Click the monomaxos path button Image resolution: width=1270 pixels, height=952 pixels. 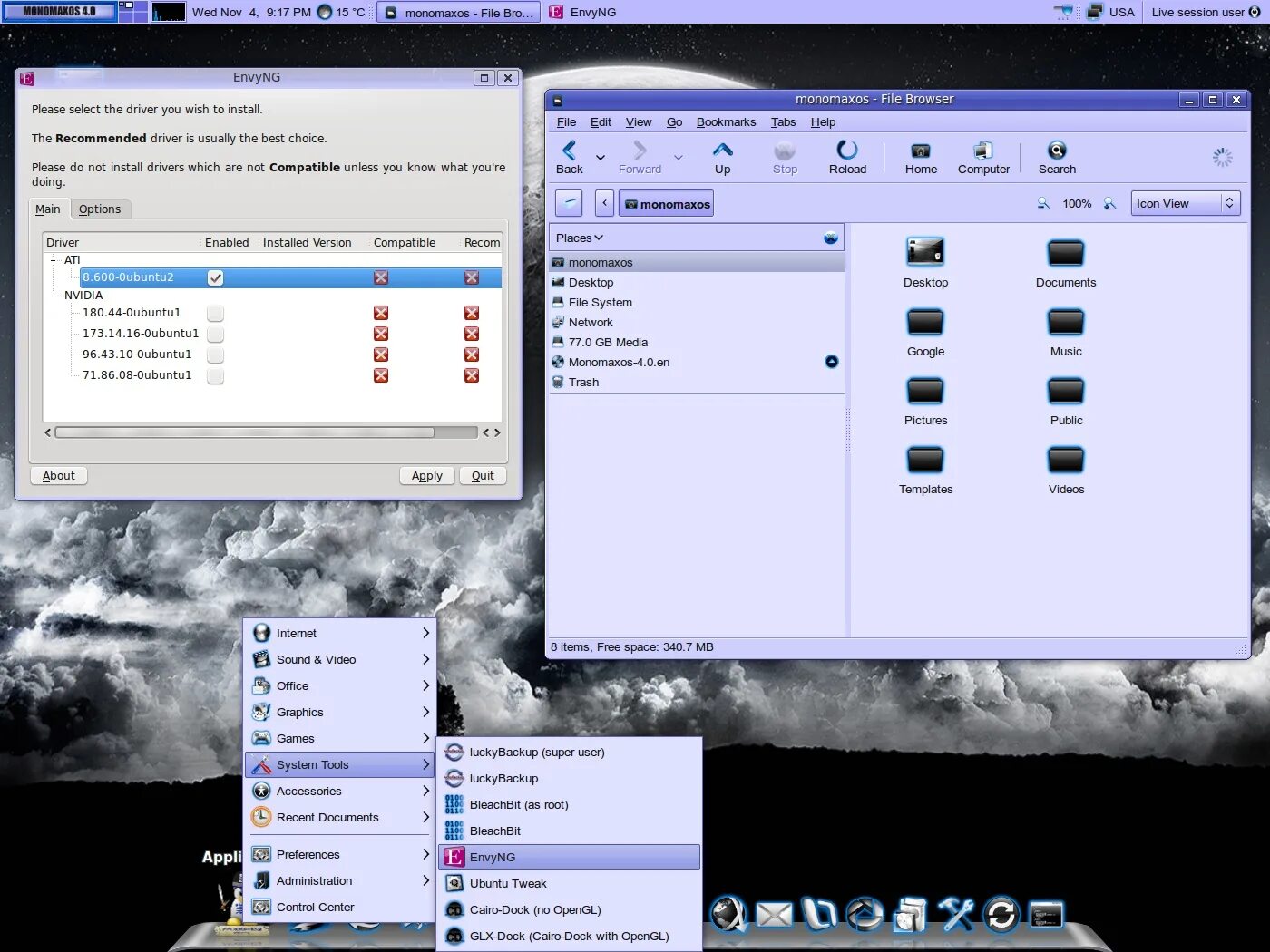[666, 203]
